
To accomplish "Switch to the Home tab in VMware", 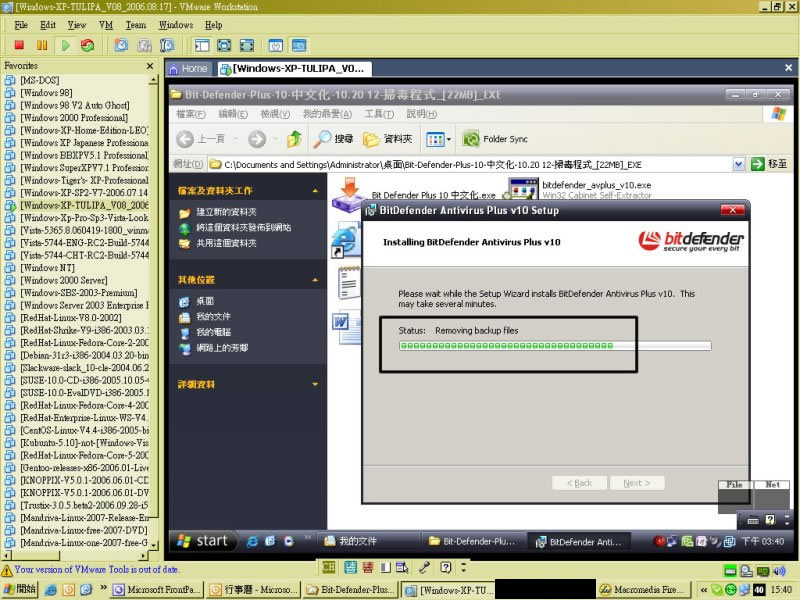I will 188,68.
